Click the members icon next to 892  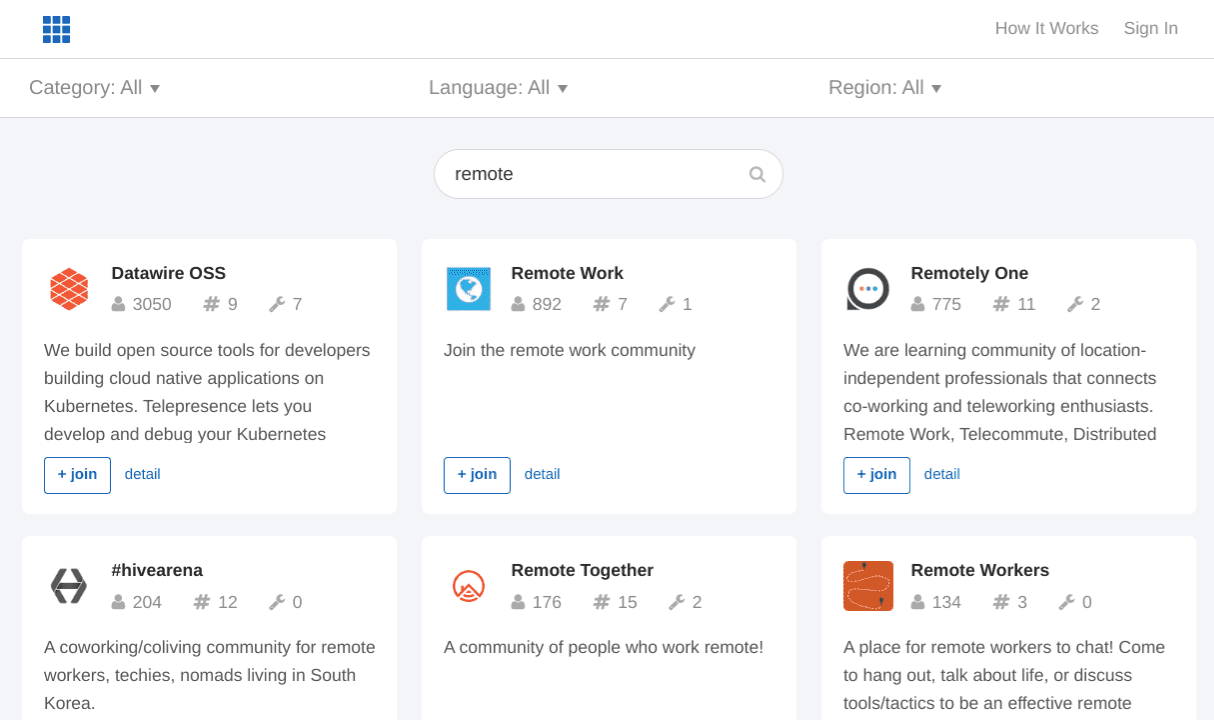tap(518, 304)
